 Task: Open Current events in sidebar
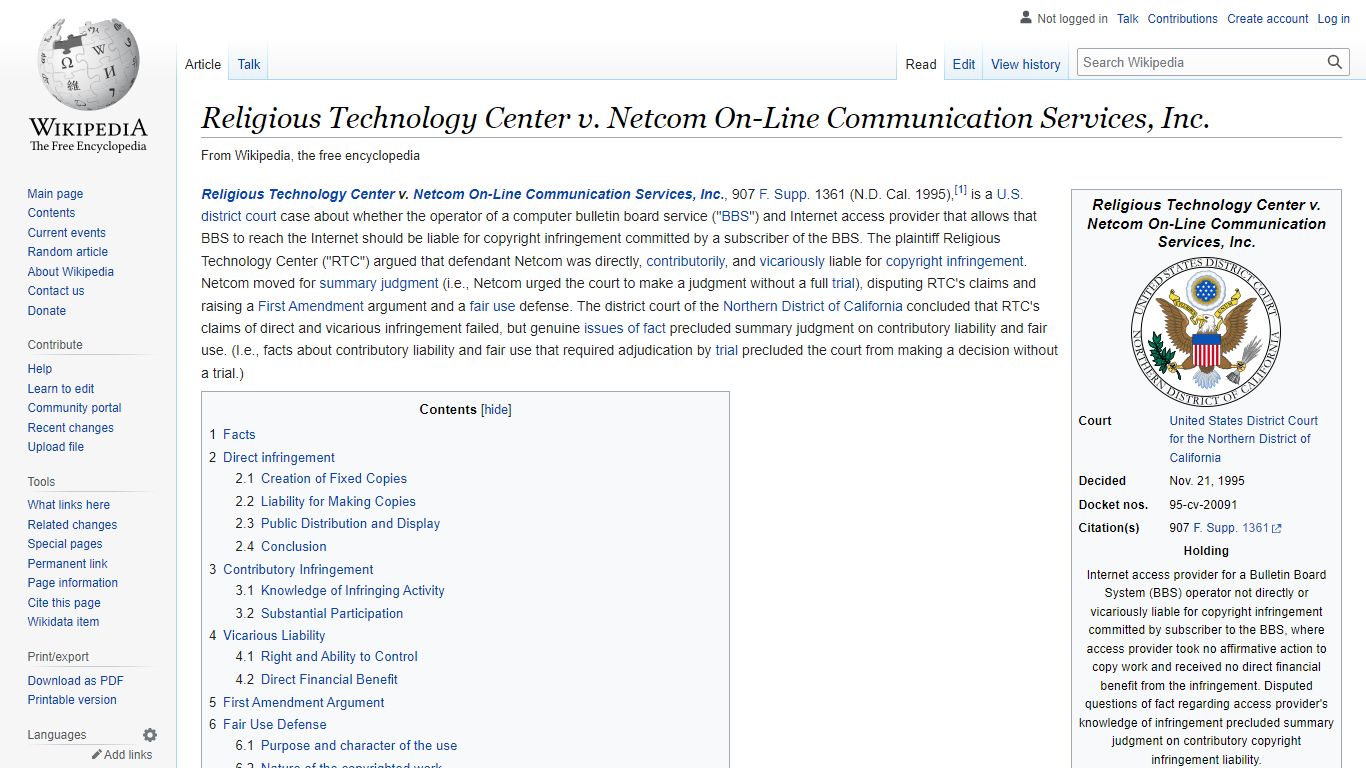click(66, 233)
